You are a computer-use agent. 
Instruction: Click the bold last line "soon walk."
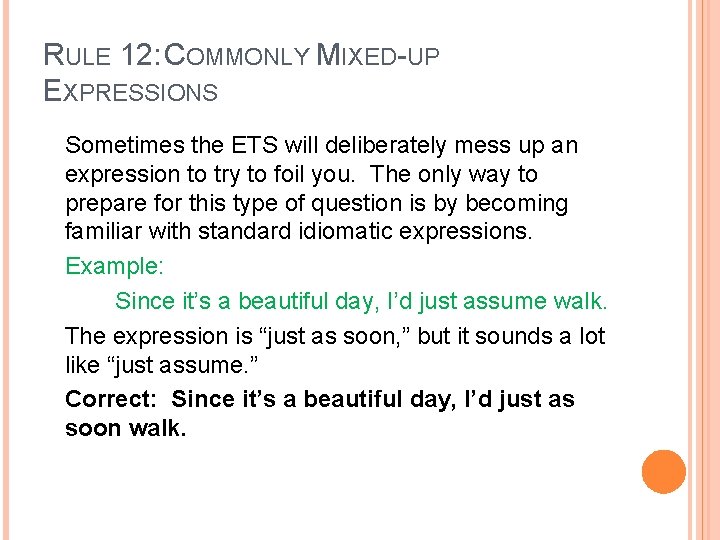(126, 429)
